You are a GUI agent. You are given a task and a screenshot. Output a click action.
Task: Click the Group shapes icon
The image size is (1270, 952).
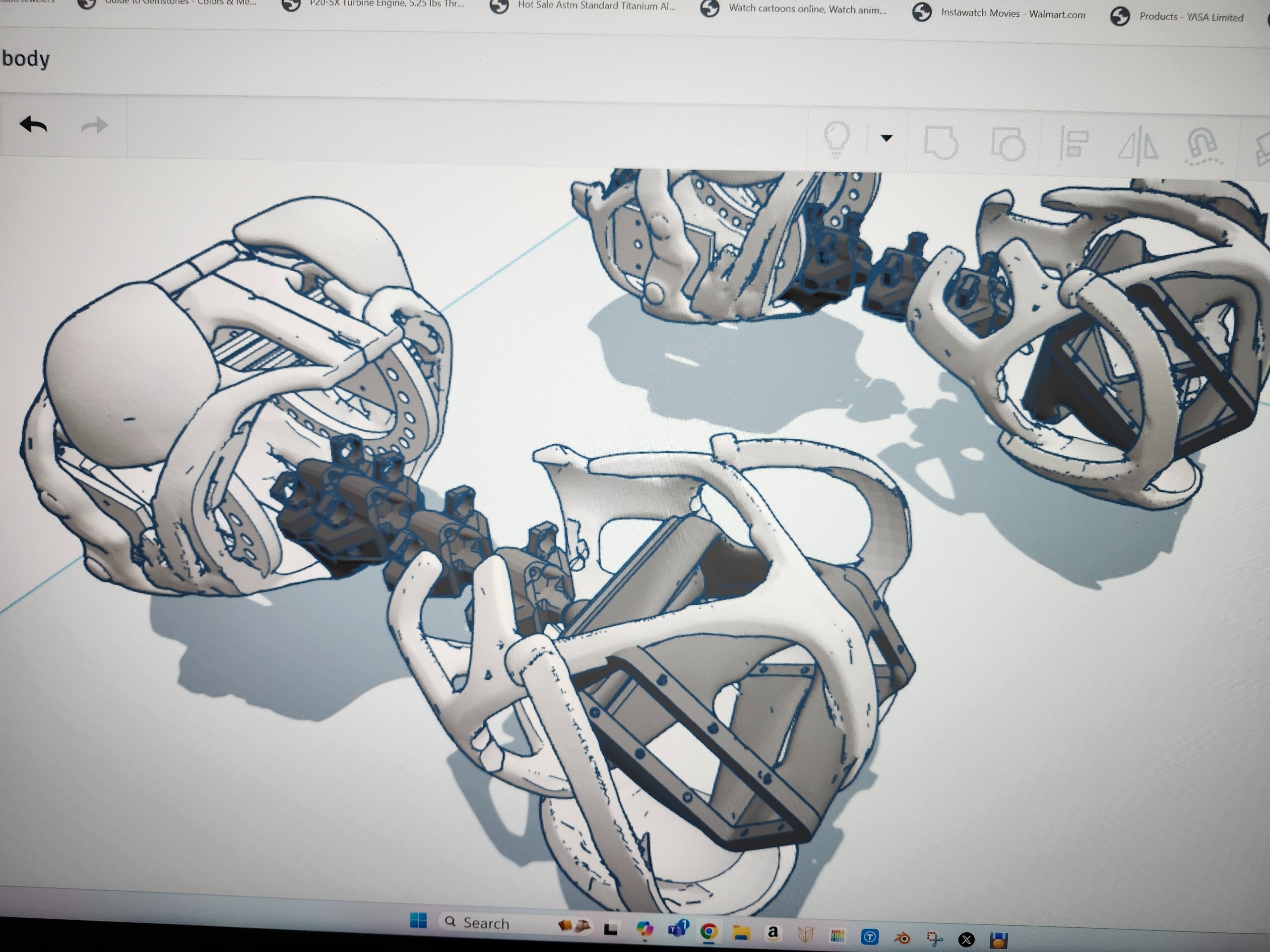click(941, 142)
